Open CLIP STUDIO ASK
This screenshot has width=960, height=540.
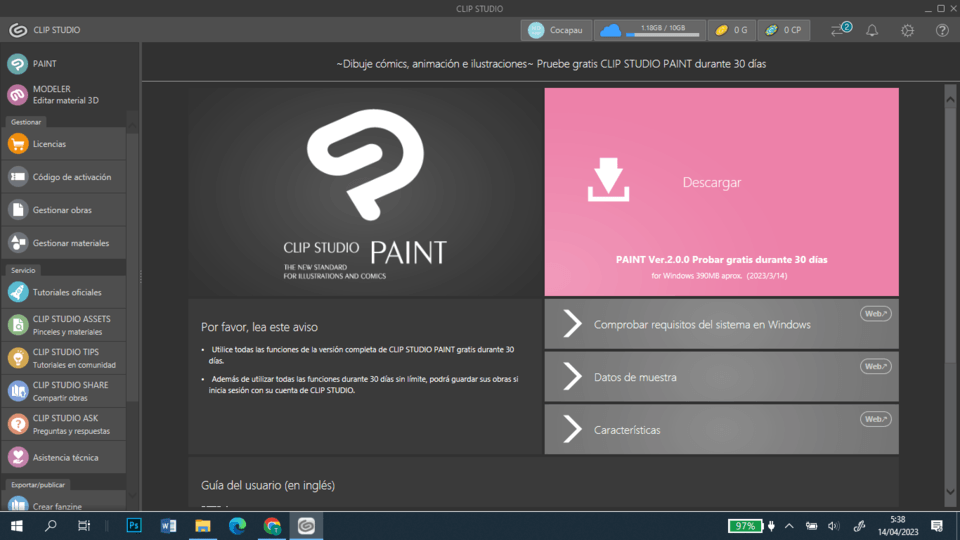pos(64,424)
